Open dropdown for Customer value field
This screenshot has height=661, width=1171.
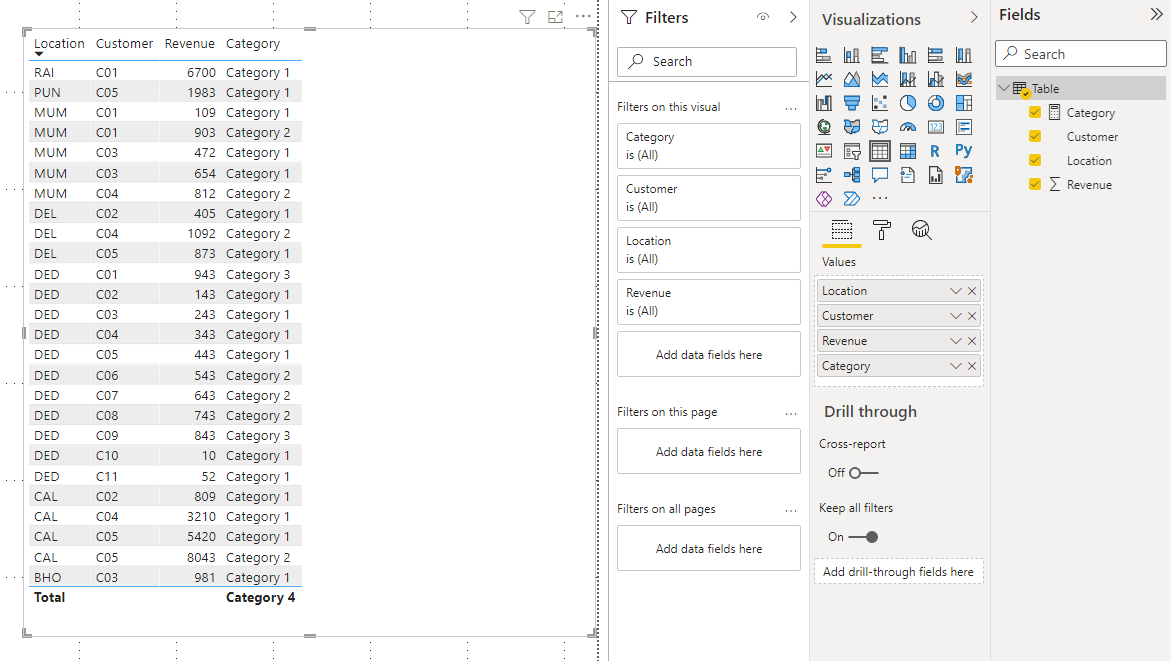coord(956,316)
